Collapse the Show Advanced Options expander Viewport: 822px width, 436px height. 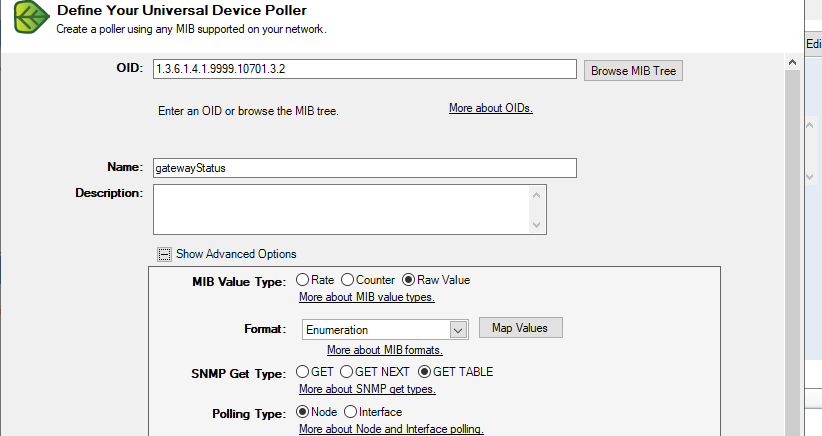[165, 255]
